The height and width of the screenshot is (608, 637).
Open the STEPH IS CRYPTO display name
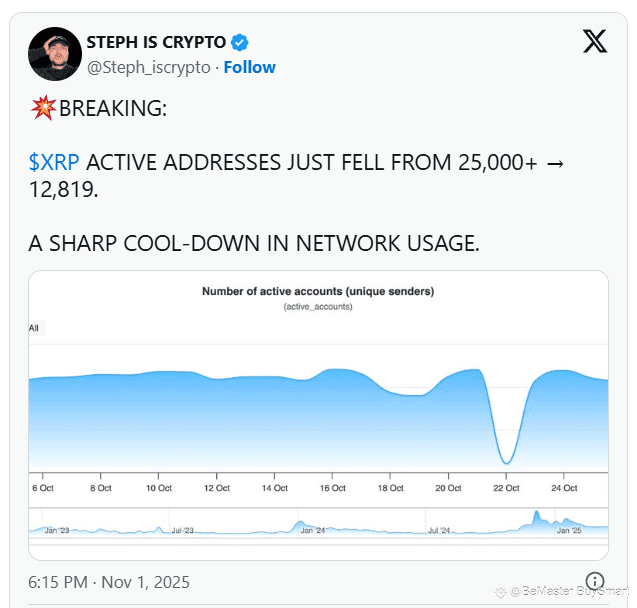[156, 42]
